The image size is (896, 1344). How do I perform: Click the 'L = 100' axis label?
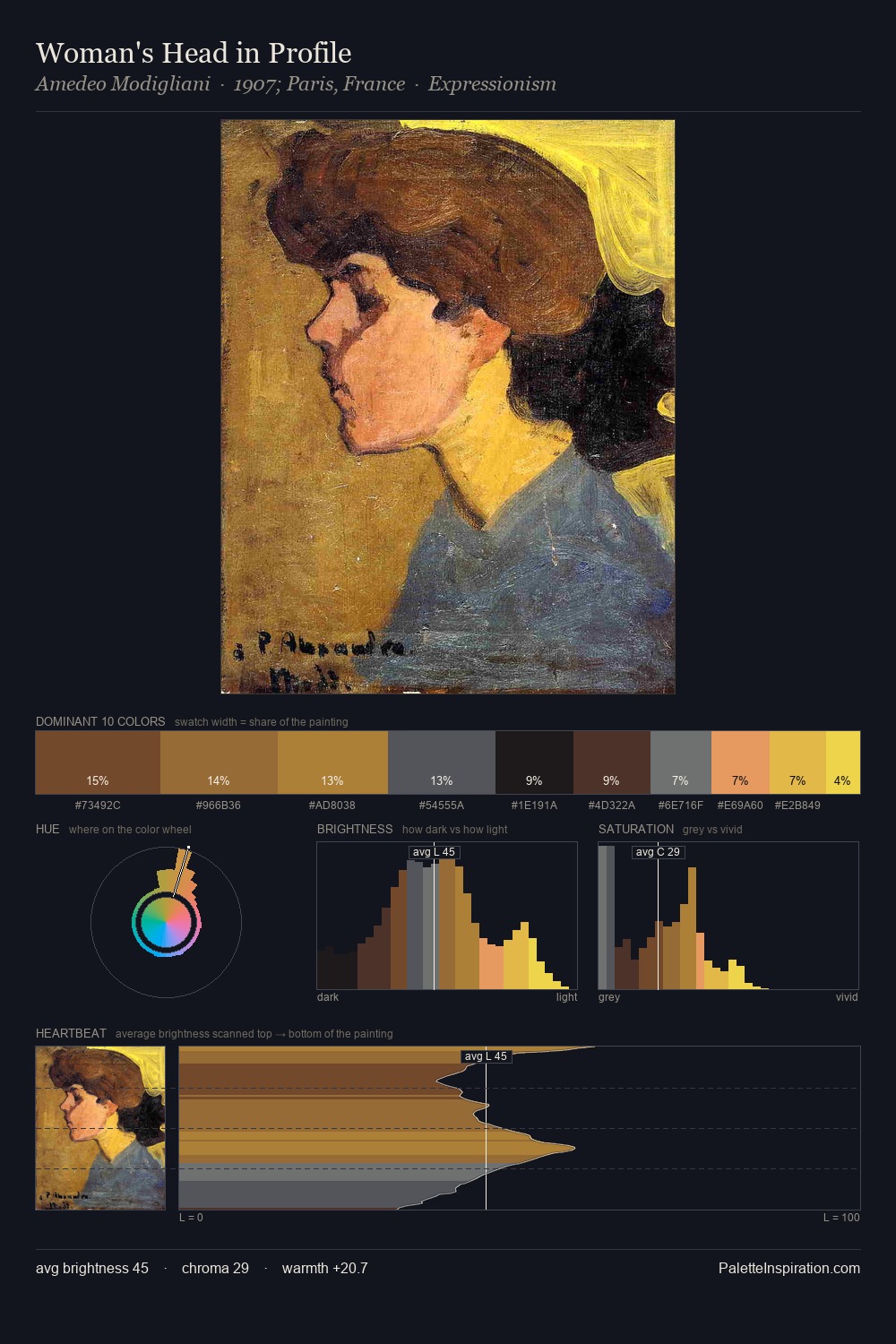841,1218
